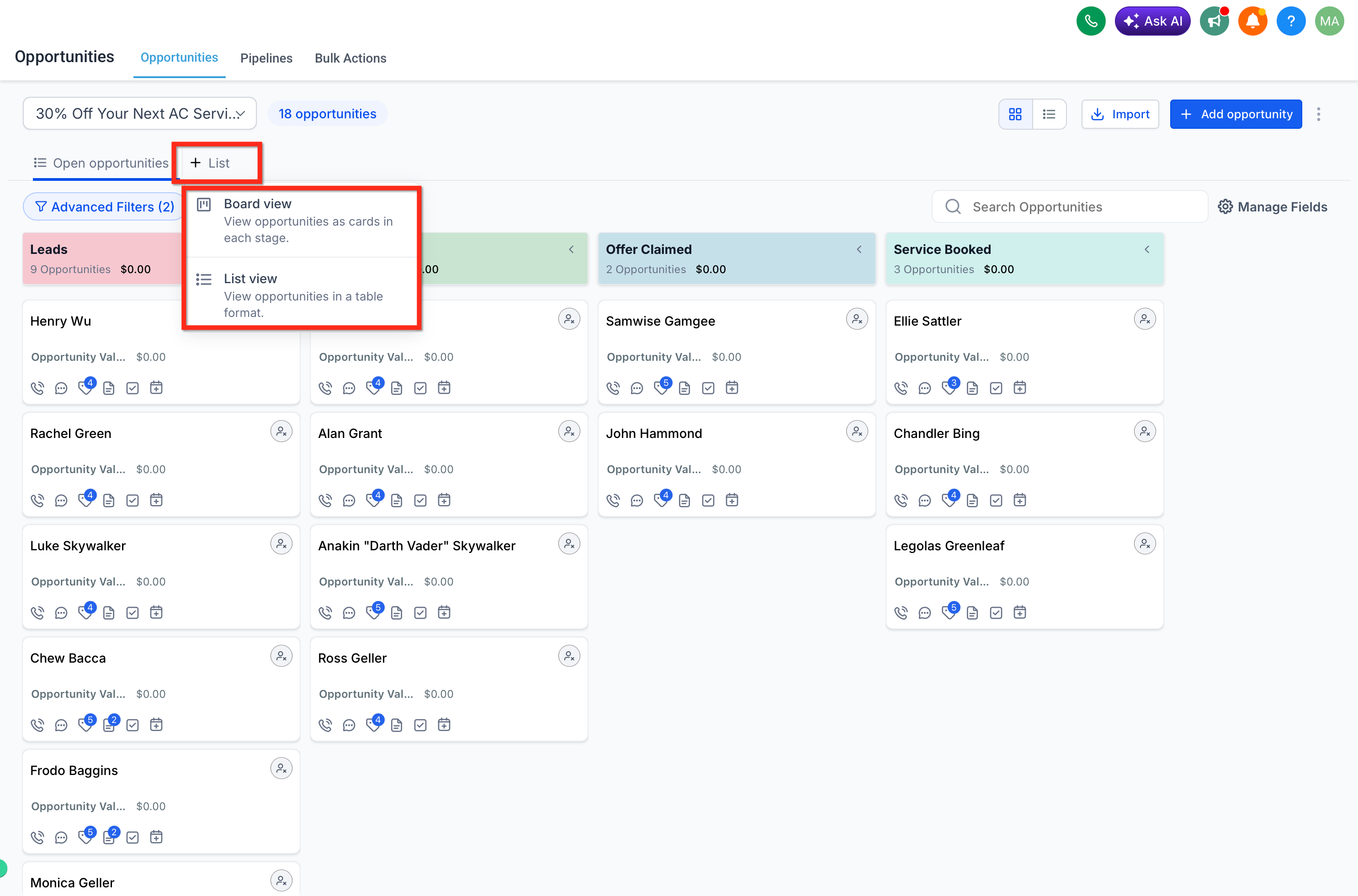Click the Add opportunity button

point(1236,114)
